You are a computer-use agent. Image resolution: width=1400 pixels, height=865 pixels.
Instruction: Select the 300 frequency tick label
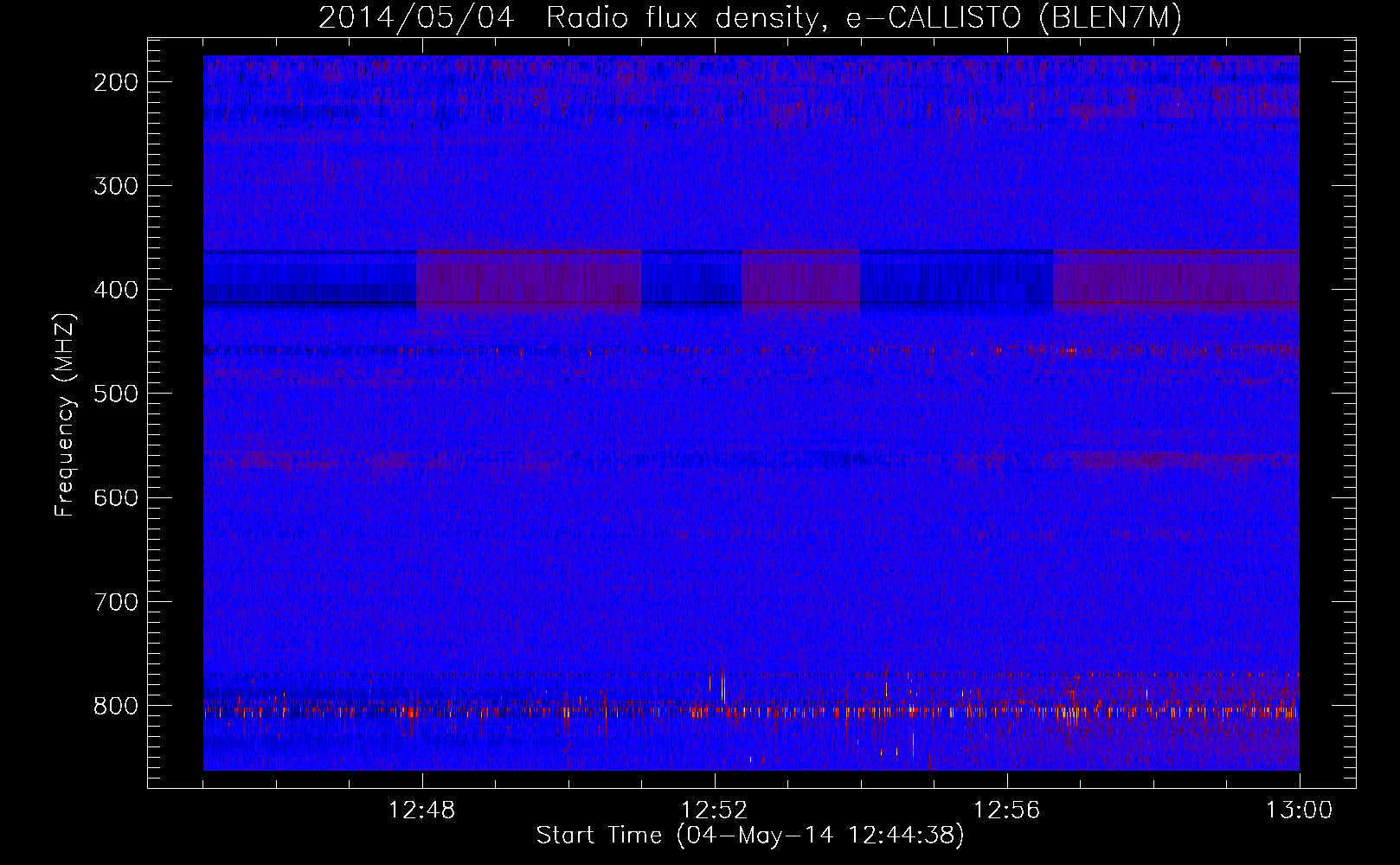pyautogui.click(x=116, y=186)
